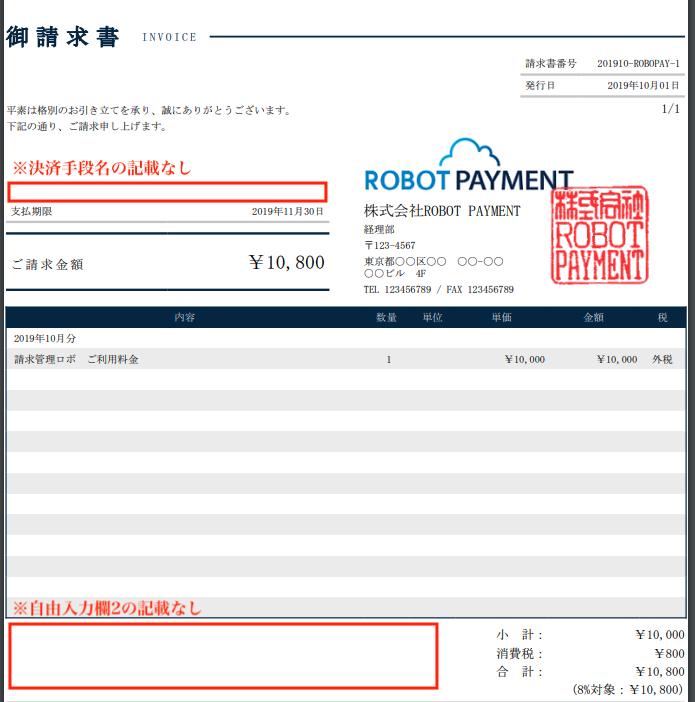
Task: Click the page indicator 1/1
Action: pyautogui.click(x=671, y=109)
